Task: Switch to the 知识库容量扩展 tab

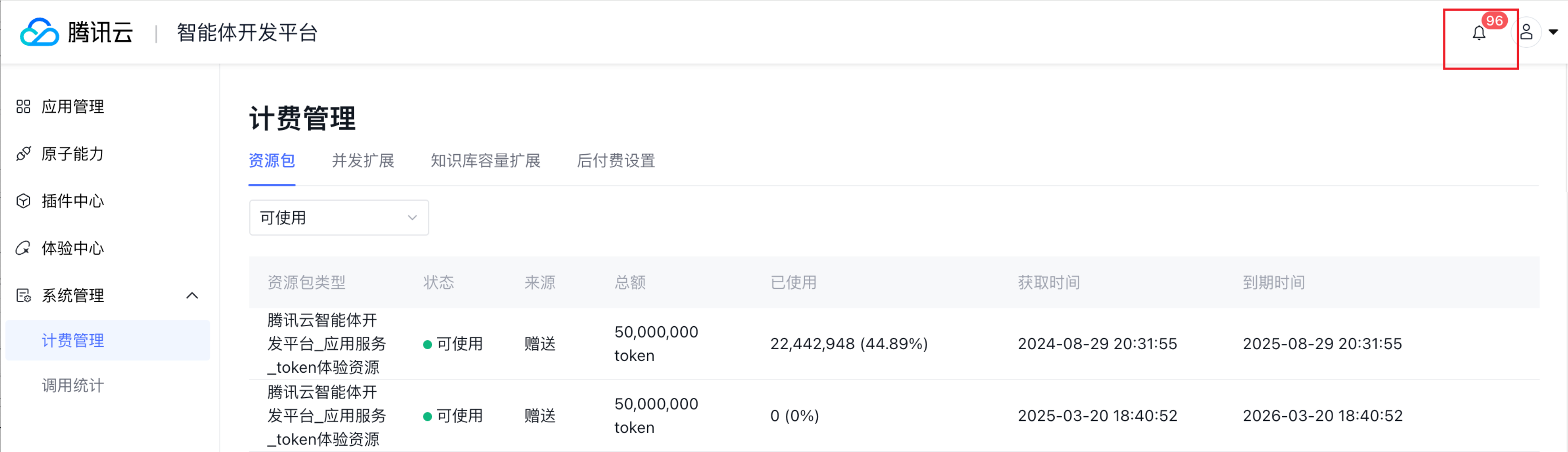Action: (x=485, y=161)
